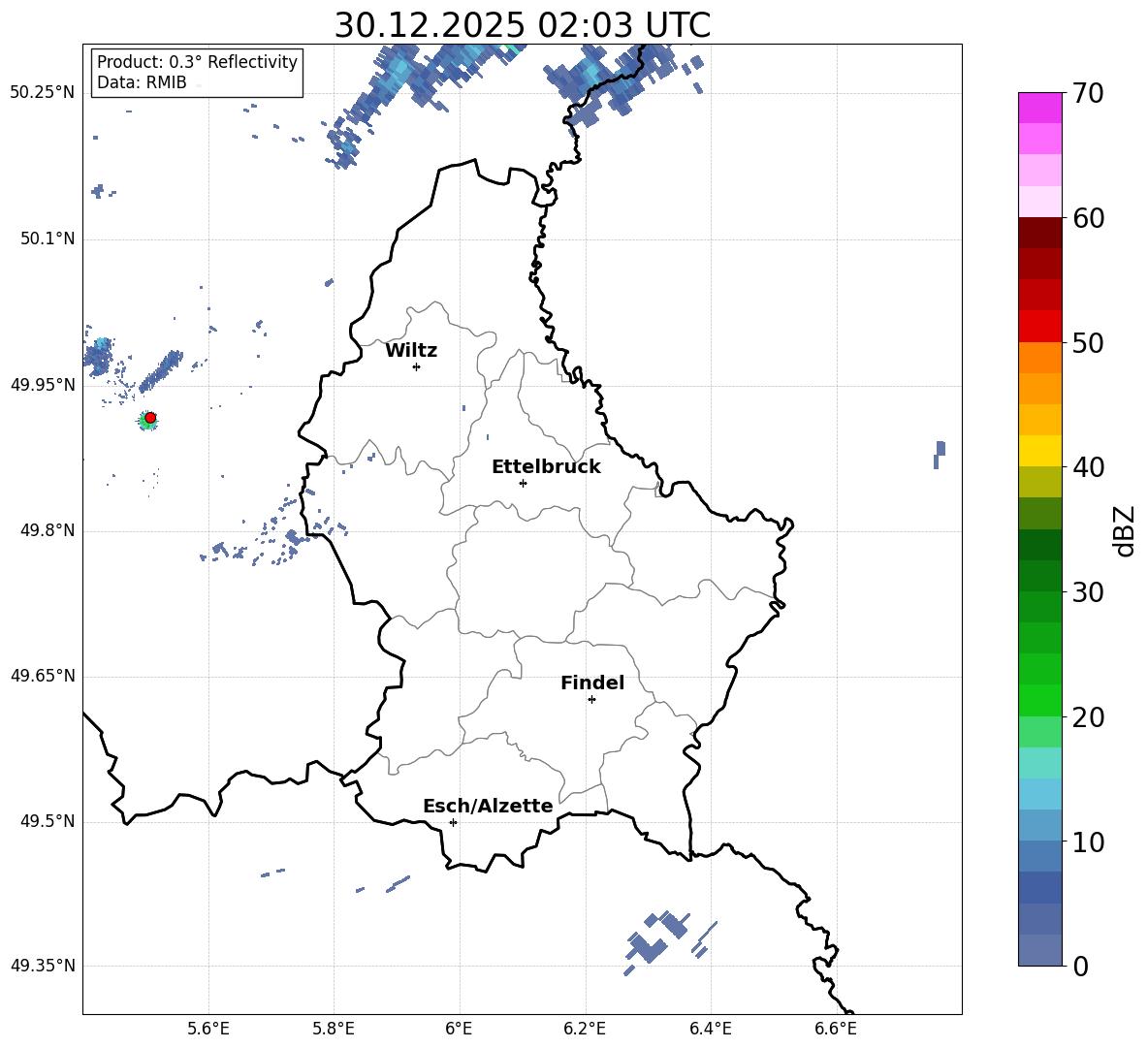The height and width of the screenshot is (1048, 1148).
Task: Click the light cyan colorbar segment near 15
Action: tap(1040, 763)
